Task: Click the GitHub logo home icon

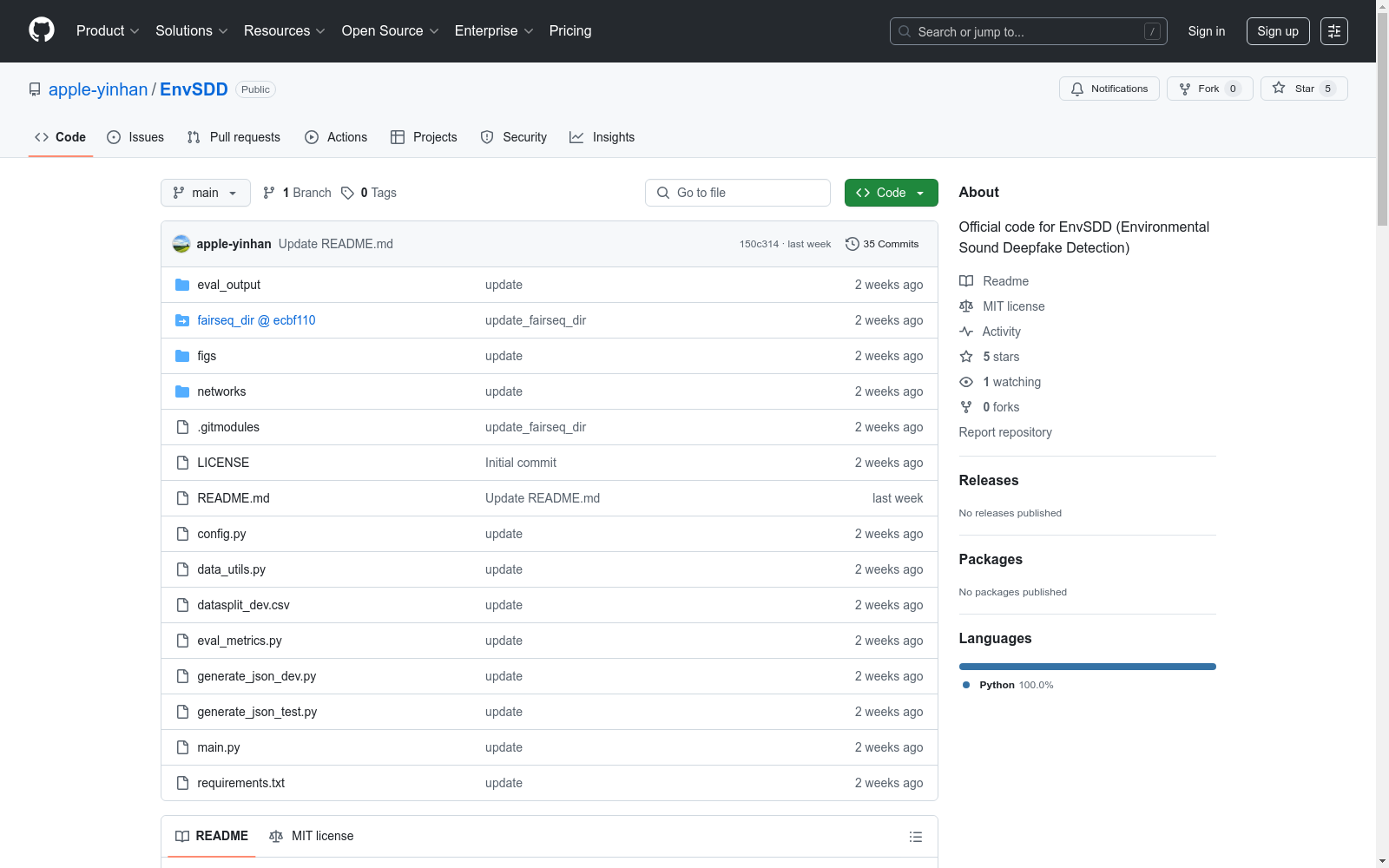Action: [42, 30]
